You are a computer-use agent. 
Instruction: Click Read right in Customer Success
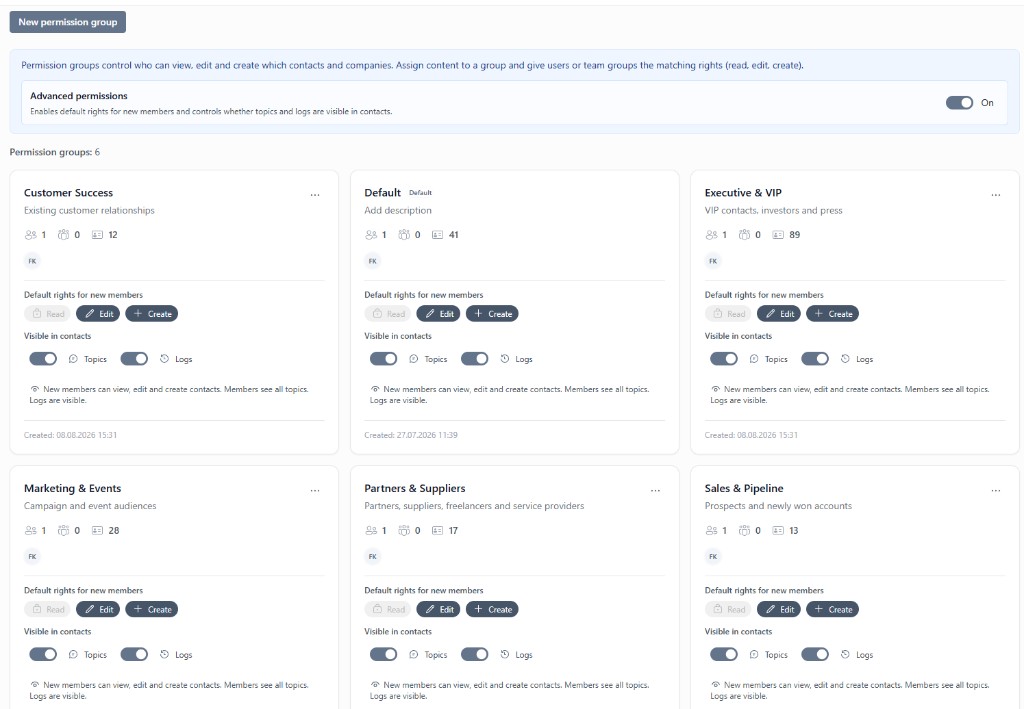click(x=48, y=313)
